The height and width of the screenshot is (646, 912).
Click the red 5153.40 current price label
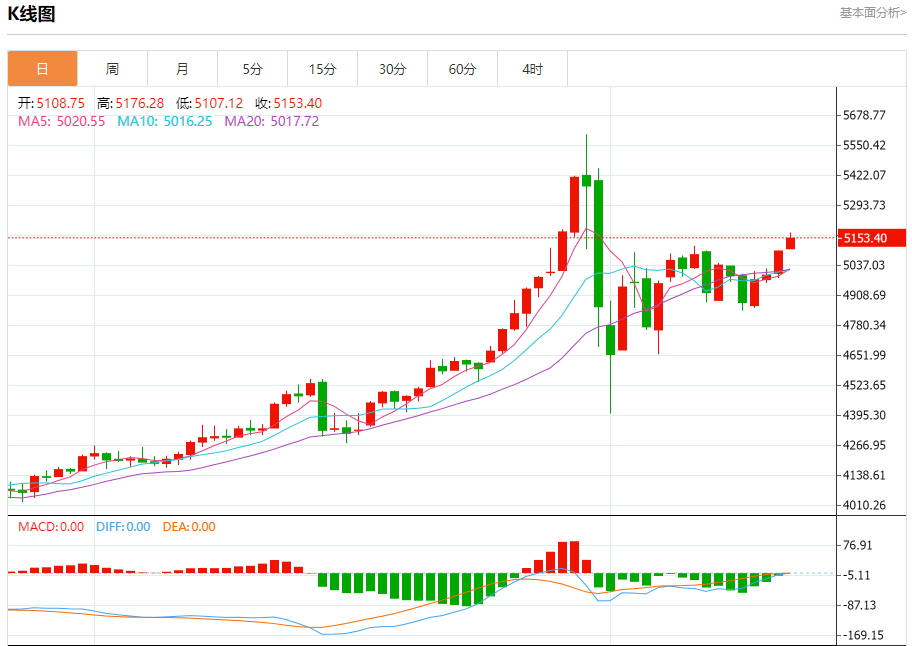[872, 238]
